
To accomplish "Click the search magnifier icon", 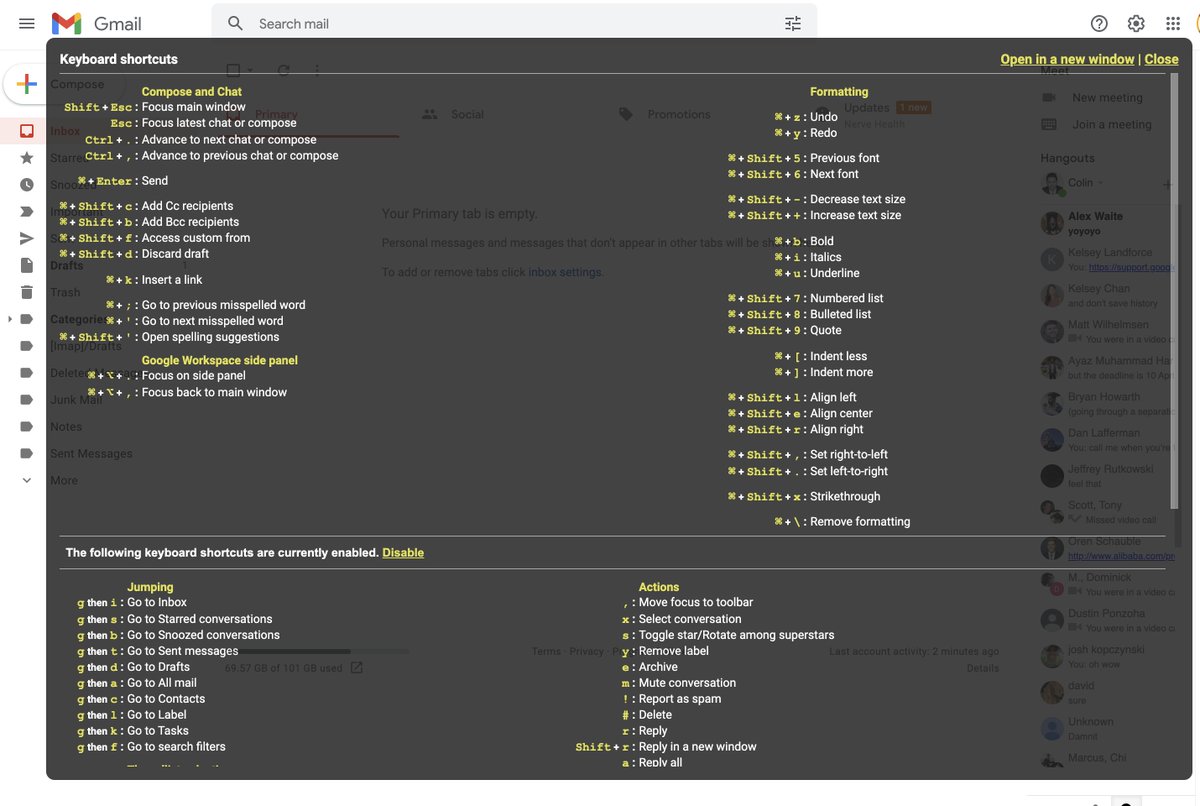I will (235, 23).
